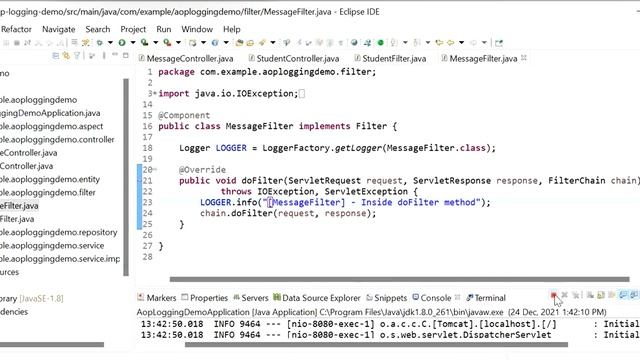Click the green circle Boot Dashboard icon

[380, 42]
